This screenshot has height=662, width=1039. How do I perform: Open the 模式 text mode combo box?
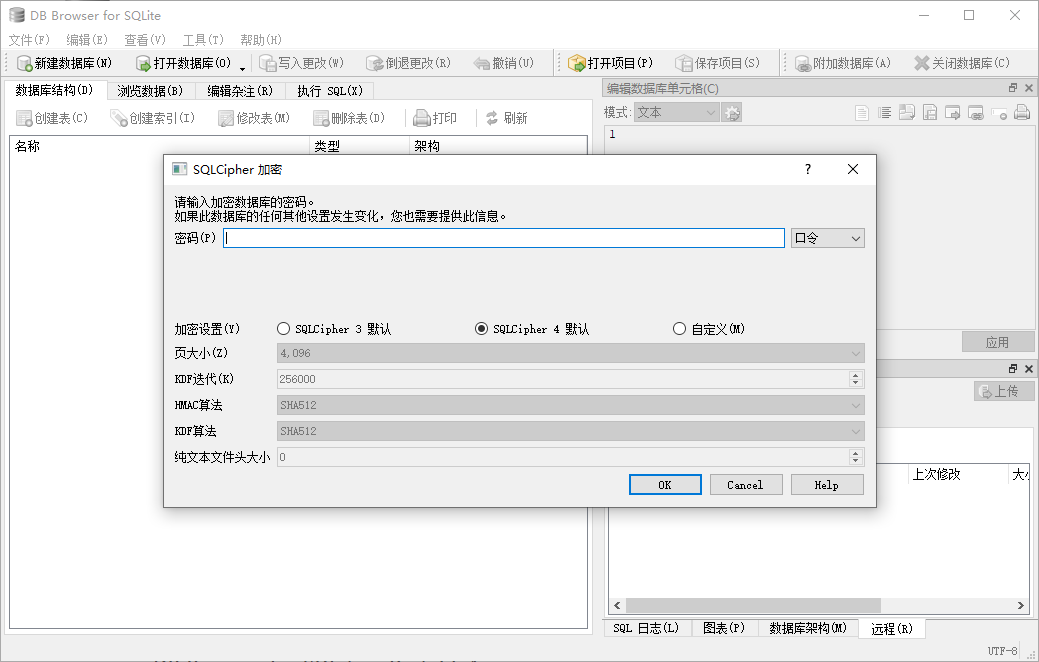point(675,112)
